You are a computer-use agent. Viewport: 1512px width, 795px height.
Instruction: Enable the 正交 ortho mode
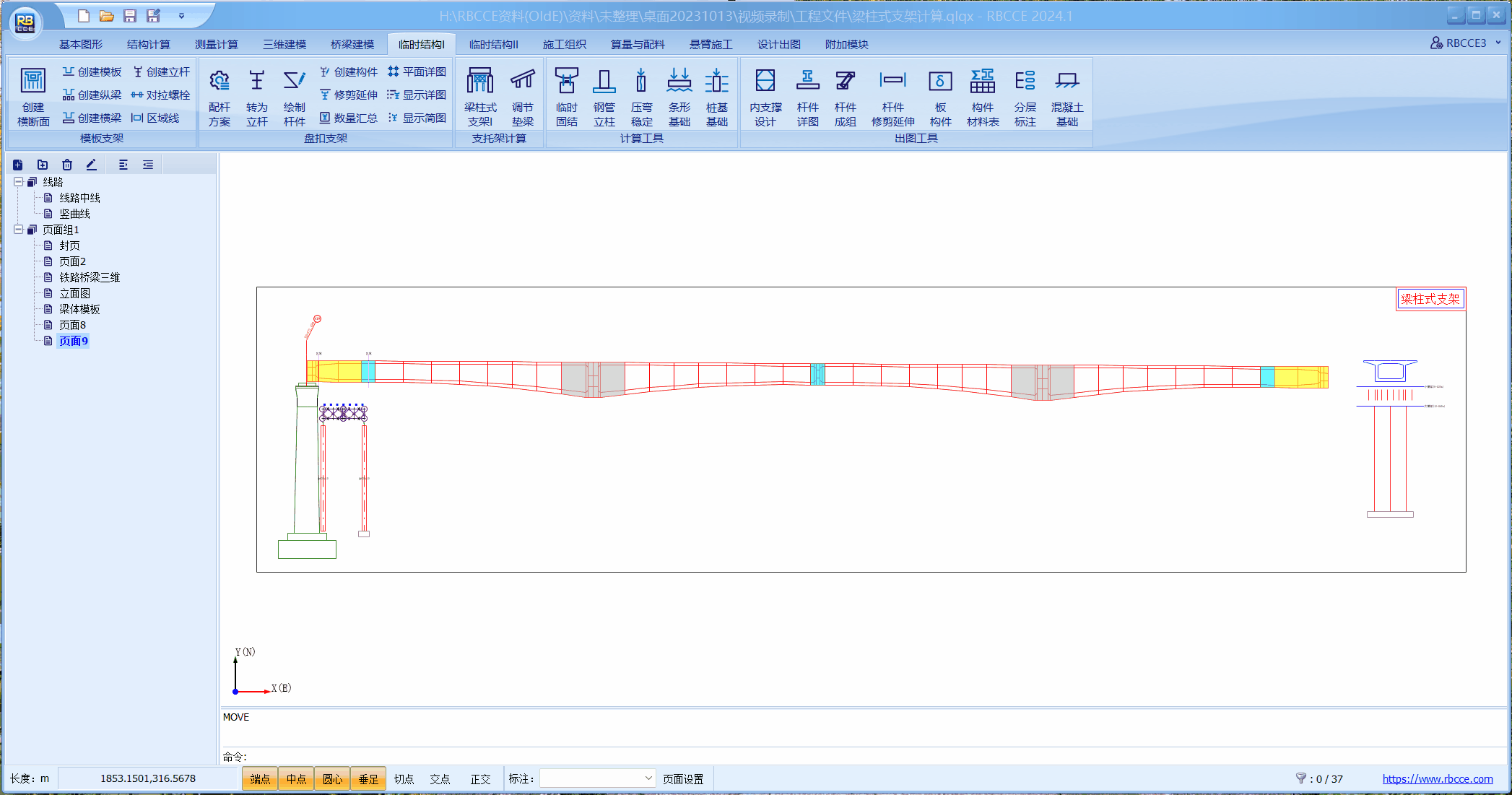480,779
